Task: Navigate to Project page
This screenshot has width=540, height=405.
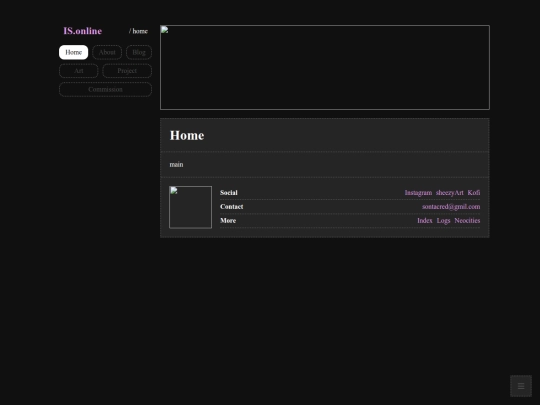Action: click(x=127, y=71)
